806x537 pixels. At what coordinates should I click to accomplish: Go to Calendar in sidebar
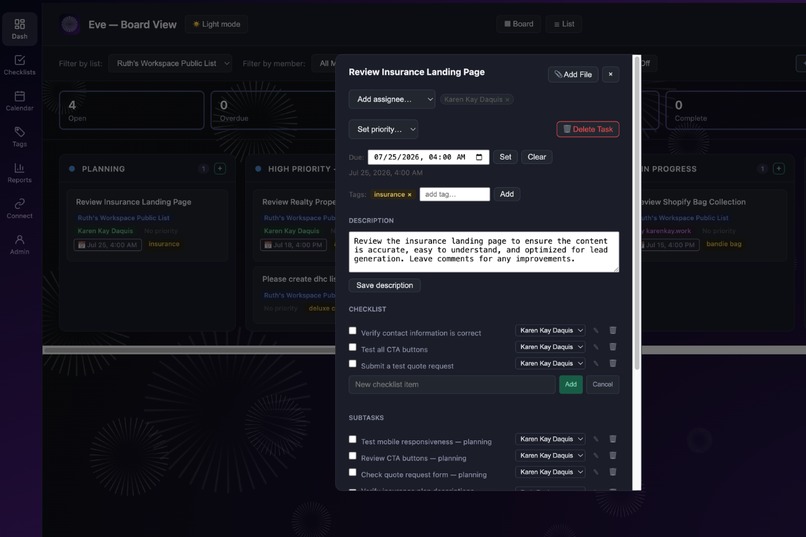tap(20, 101)
